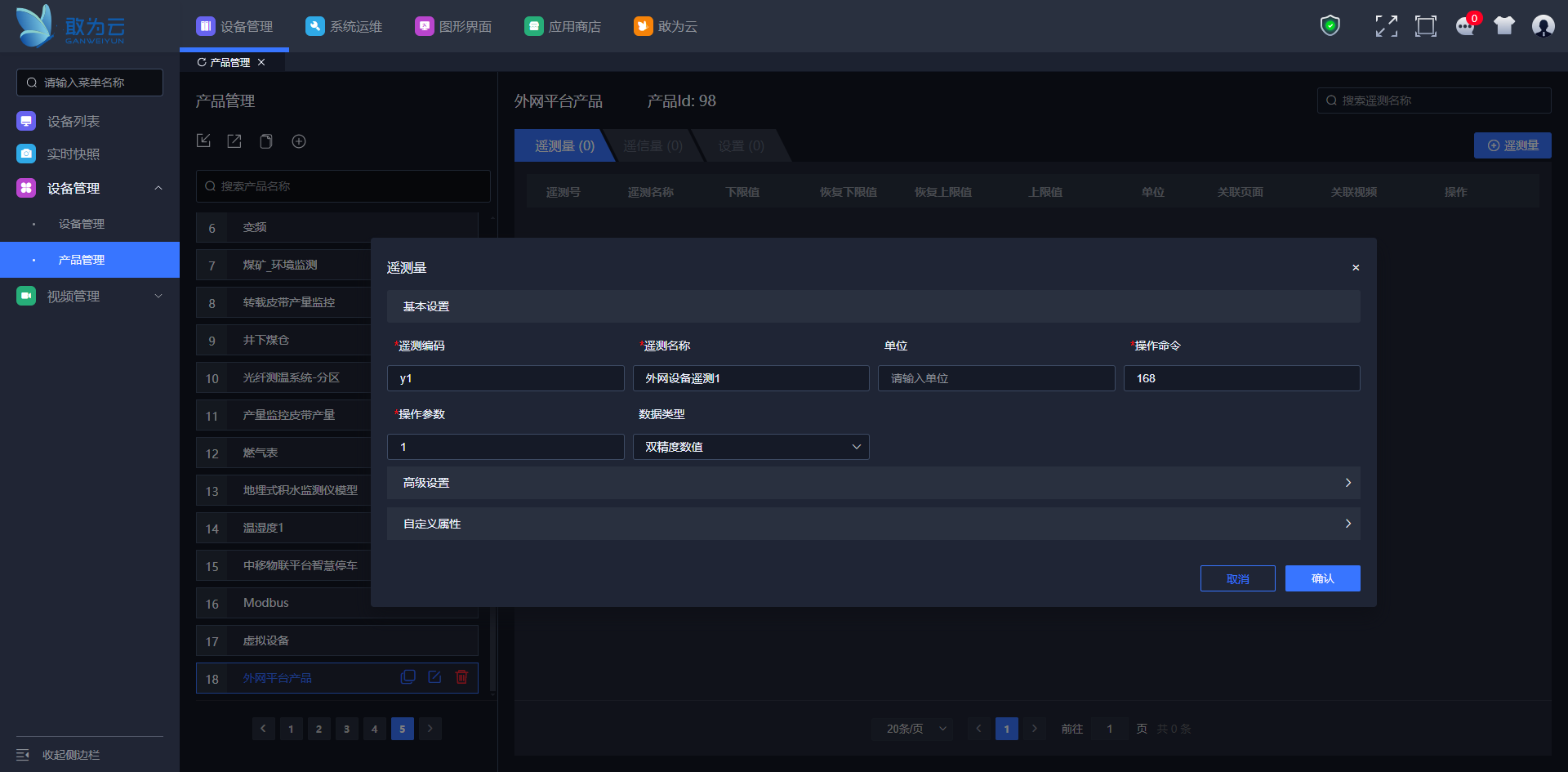This screenshot has height=772, width=1568.
Task: Enter fullscreen with the expand arrows icon
Action: 1386,26
